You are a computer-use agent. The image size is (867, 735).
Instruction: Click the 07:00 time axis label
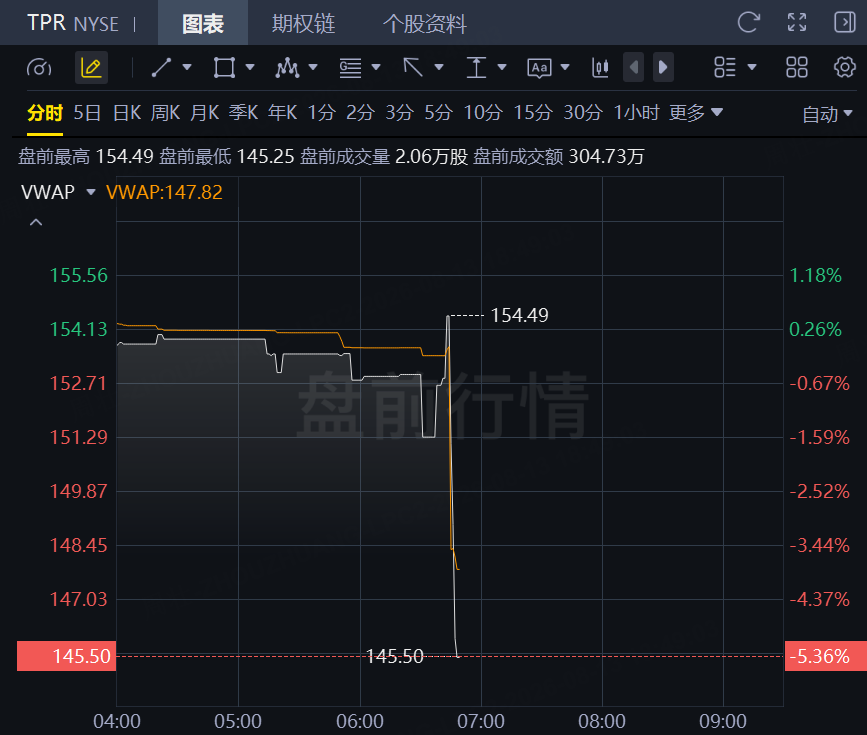(x=480, y=721)
